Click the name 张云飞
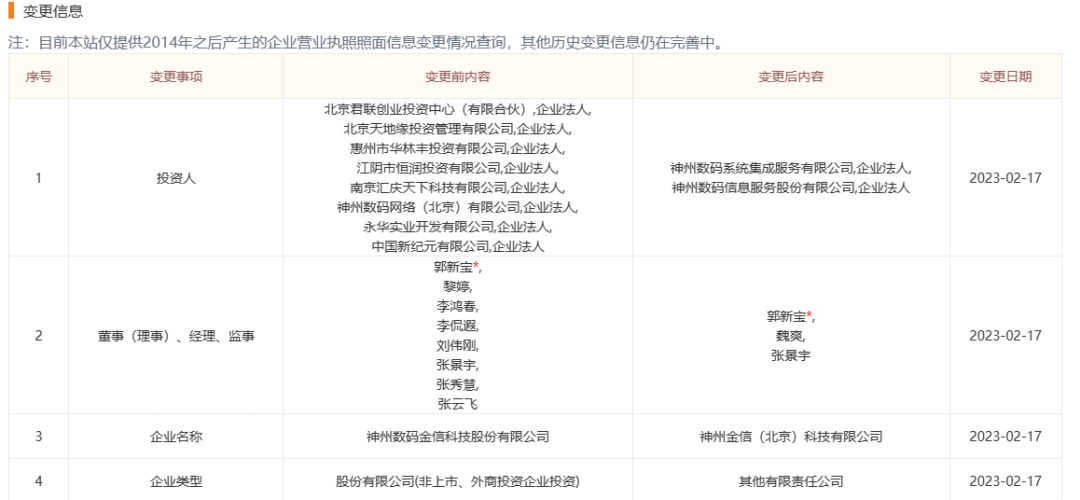Screen dimensions: 1080x500 [x=457, y=404]
